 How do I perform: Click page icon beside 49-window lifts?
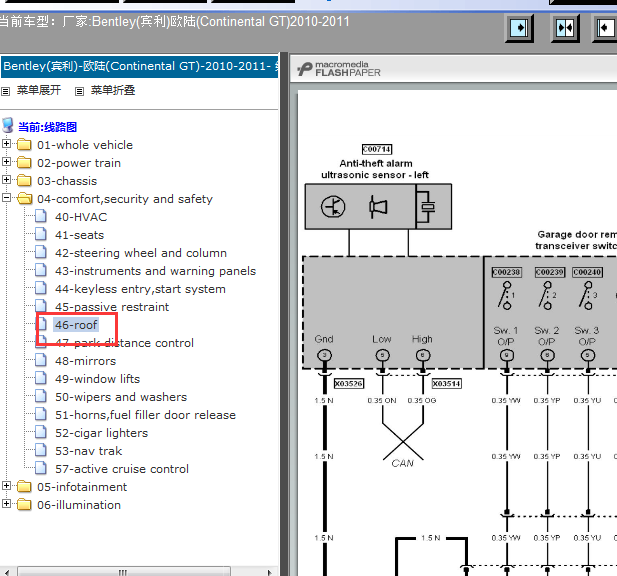tap(41, 378)
